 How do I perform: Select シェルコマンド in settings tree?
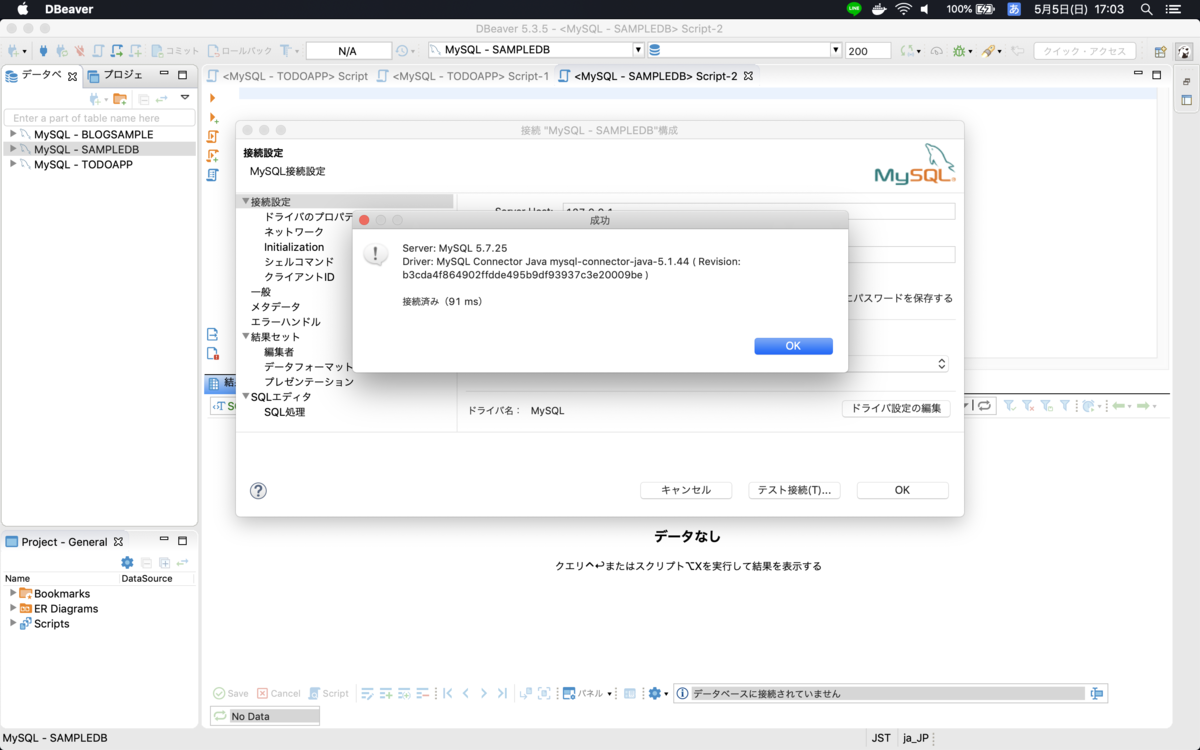coord(299,262)
